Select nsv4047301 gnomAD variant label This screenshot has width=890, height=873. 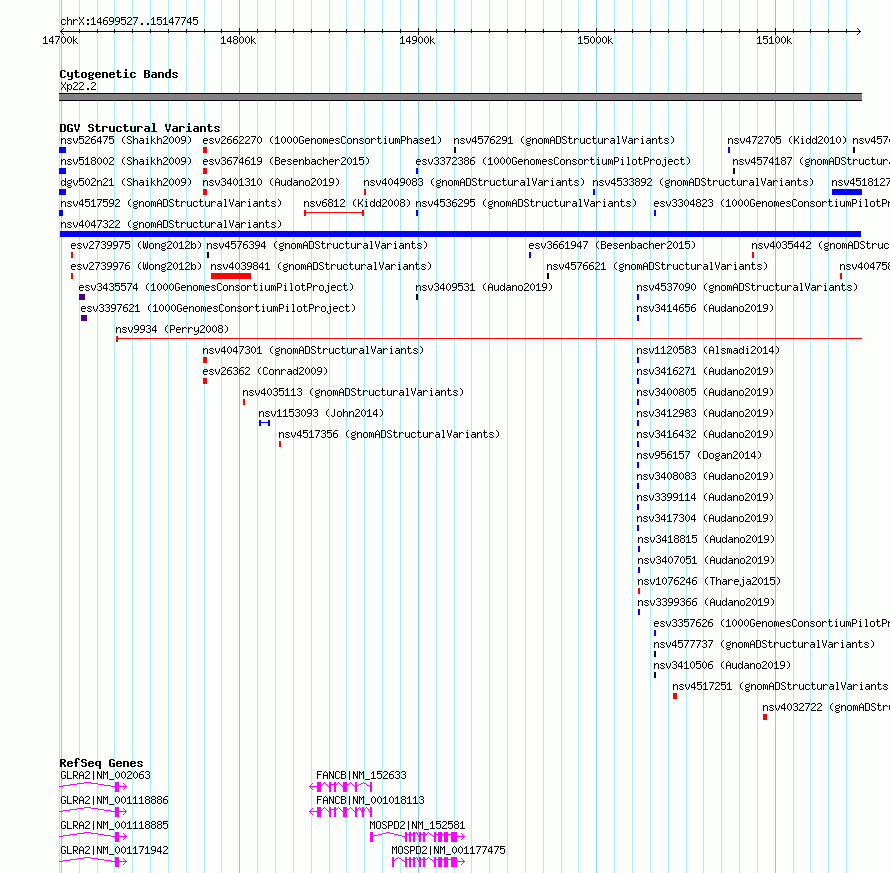pos(313,350)
